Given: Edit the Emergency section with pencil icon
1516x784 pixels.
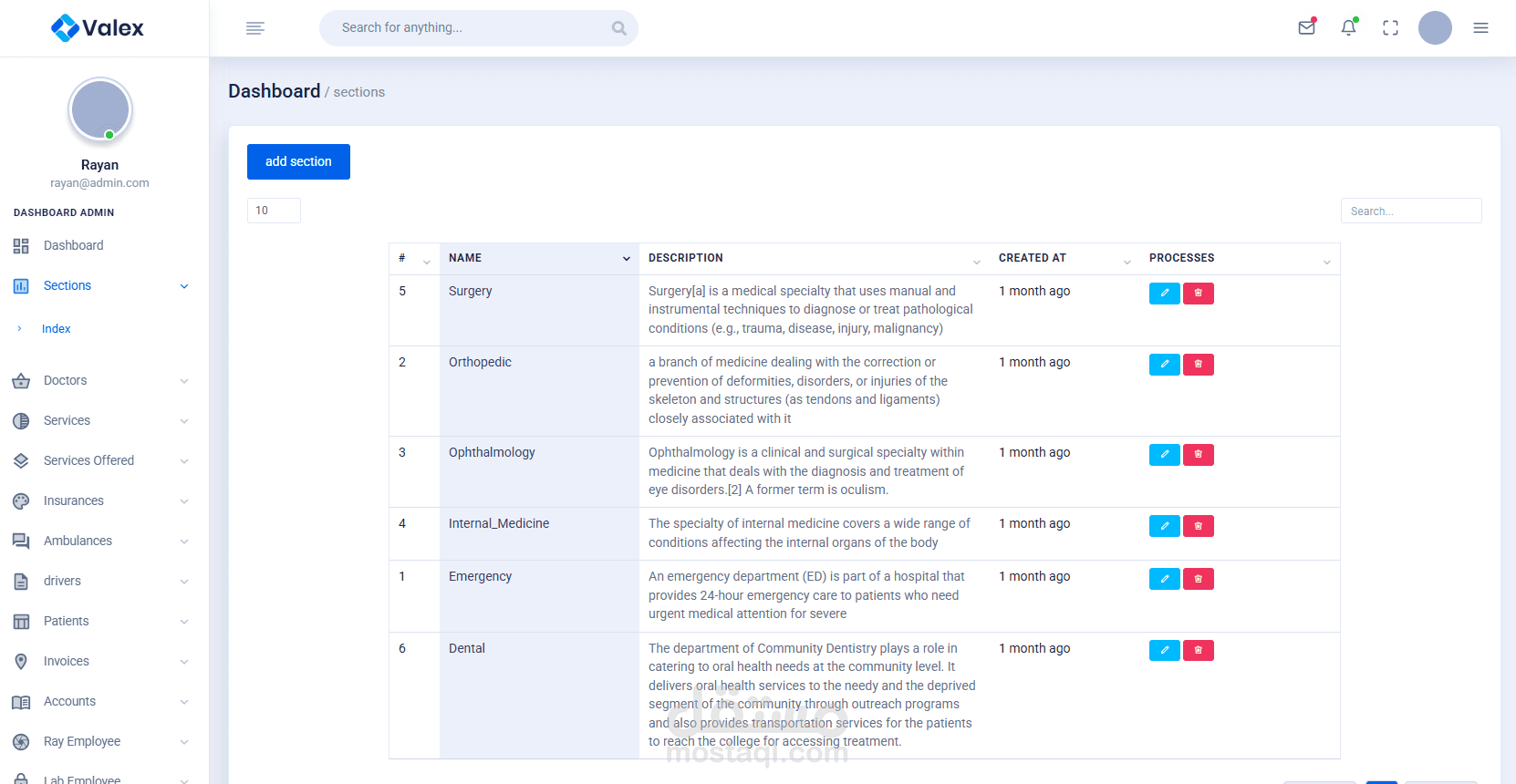Looking at the screenshot, I should click(1164, 579).
